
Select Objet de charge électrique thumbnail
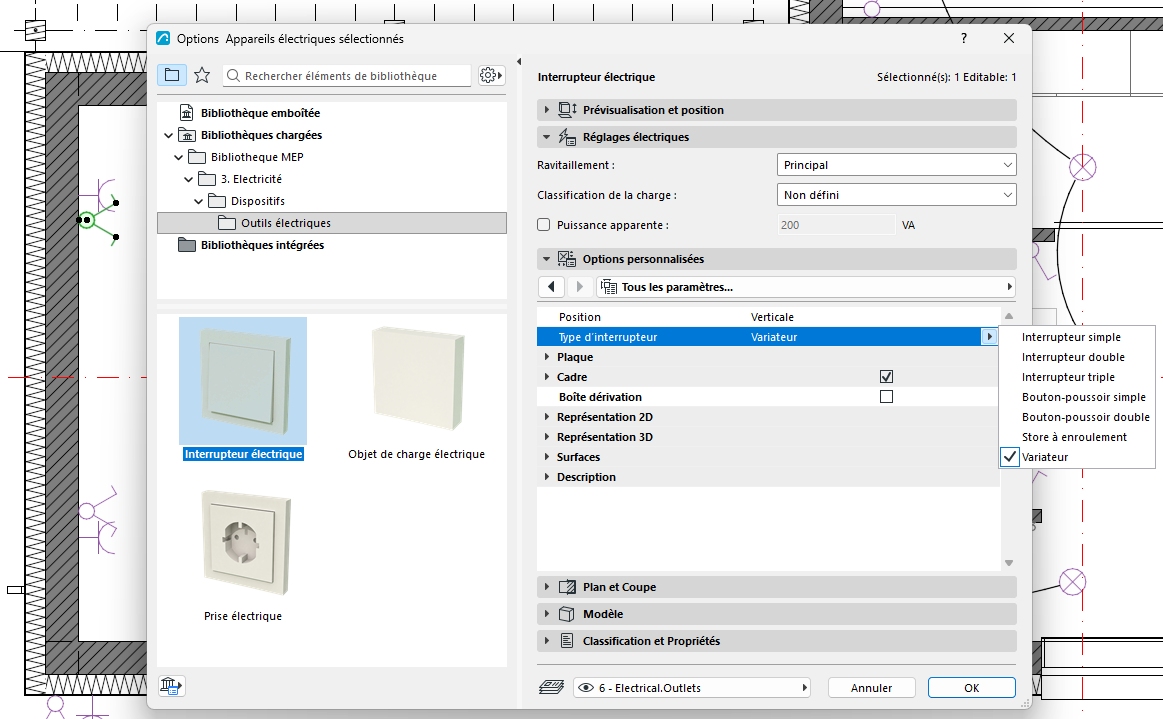[417, 380]
